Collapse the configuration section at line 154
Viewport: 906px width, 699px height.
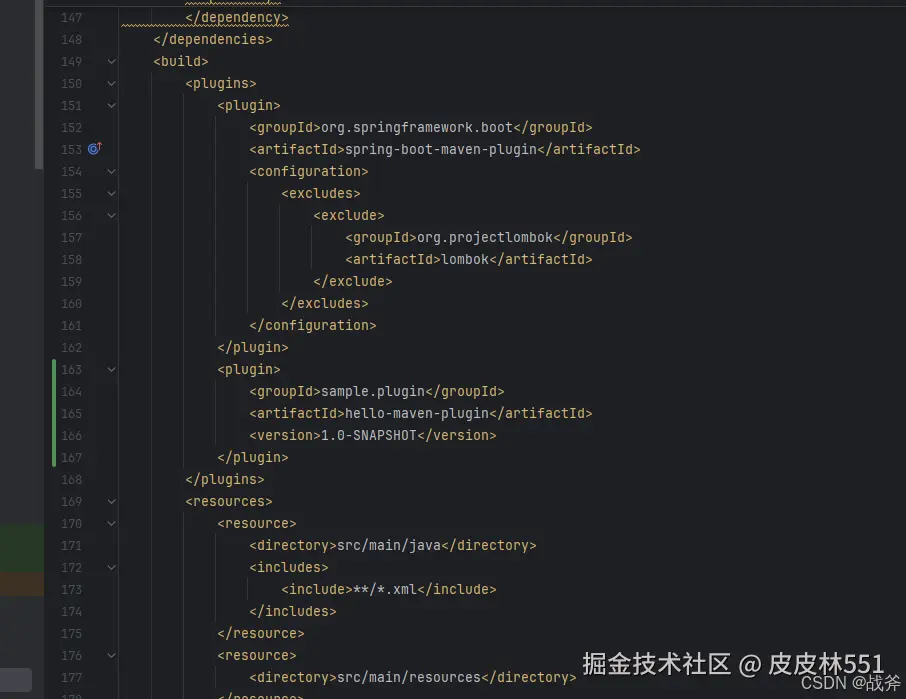[111, 171]
